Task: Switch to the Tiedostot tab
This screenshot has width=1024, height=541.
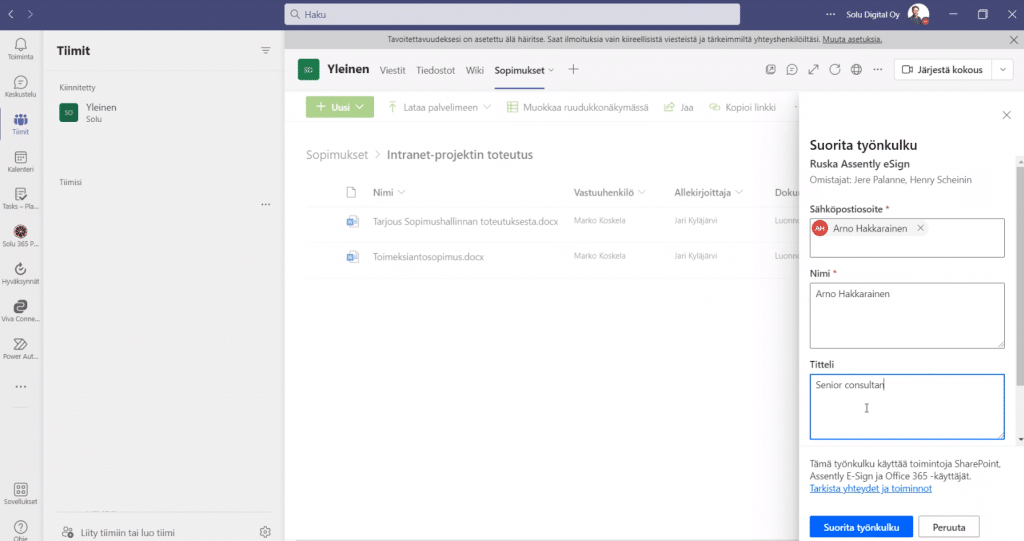Action: (x=435, y=70)
